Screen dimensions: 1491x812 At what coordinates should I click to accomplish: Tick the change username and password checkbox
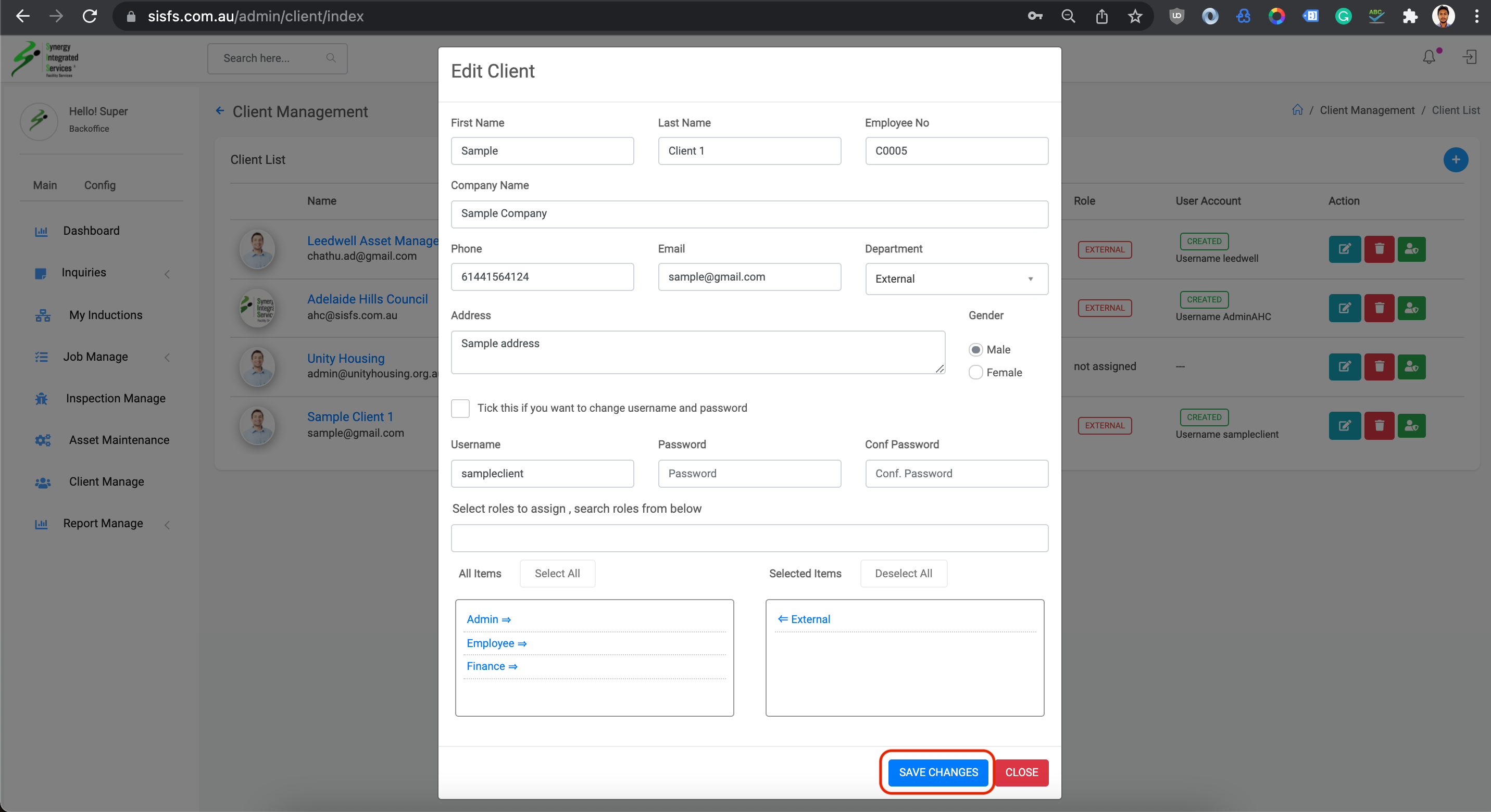click(x=460, y=408)
